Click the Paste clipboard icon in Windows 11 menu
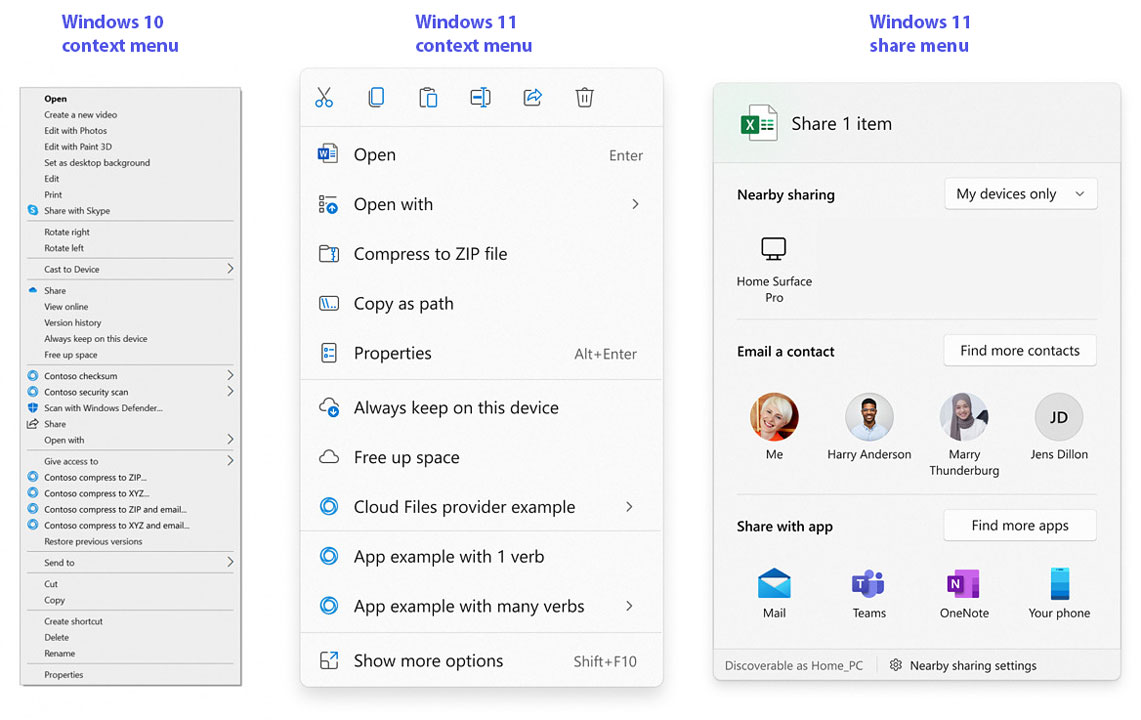This screenshot has height=720, width=1141. point(428,98)
